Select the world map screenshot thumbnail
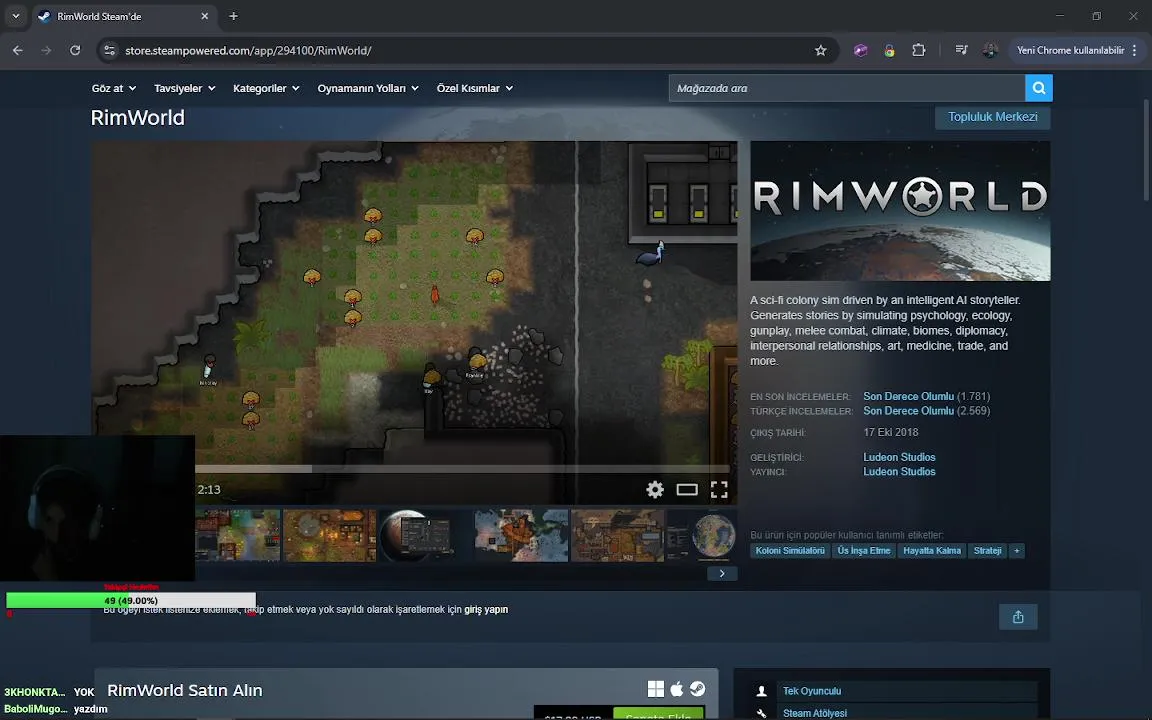The image size is (1152, 720). click(x=521, y=536)
